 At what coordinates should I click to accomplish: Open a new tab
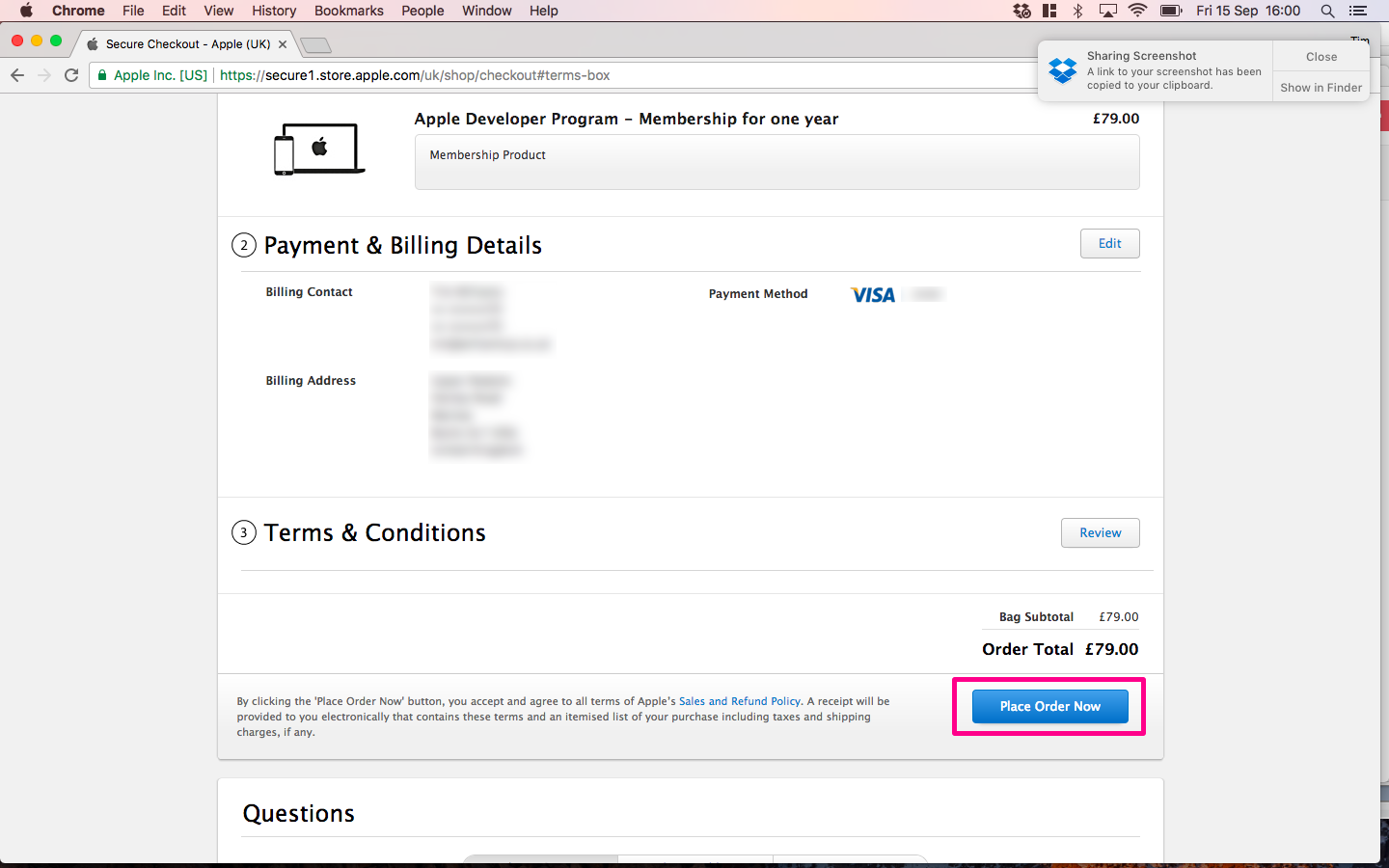point(315,45)
